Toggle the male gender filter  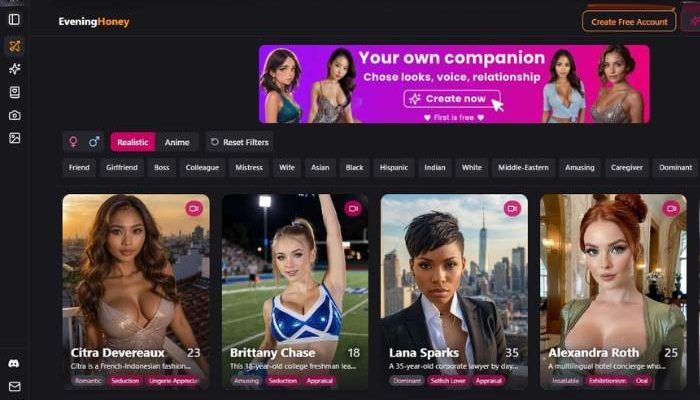[94, 142]
